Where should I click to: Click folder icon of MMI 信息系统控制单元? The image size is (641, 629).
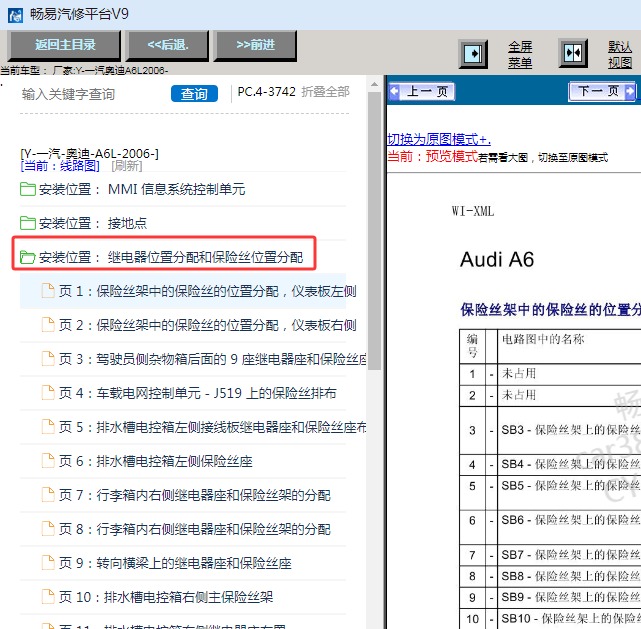click(x=28, y=189)
